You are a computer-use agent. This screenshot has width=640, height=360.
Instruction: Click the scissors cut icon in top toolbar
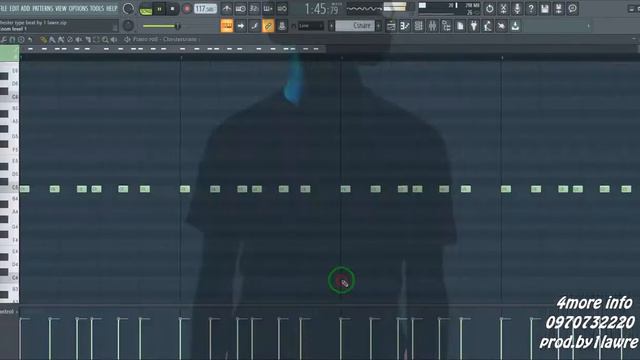point(503,9)
